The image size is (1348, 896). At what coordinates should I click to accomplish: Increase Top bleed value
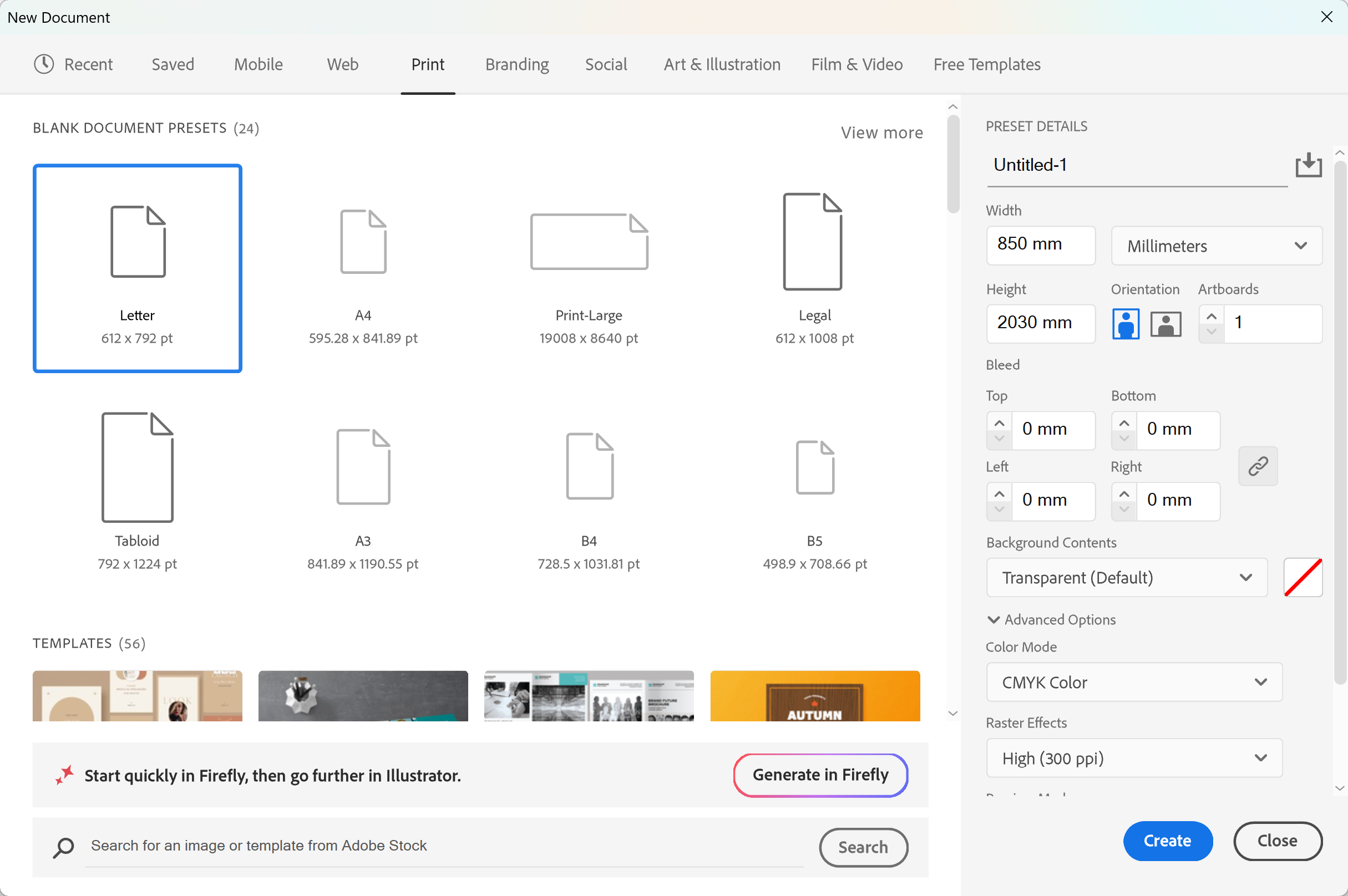click(999, 423)
